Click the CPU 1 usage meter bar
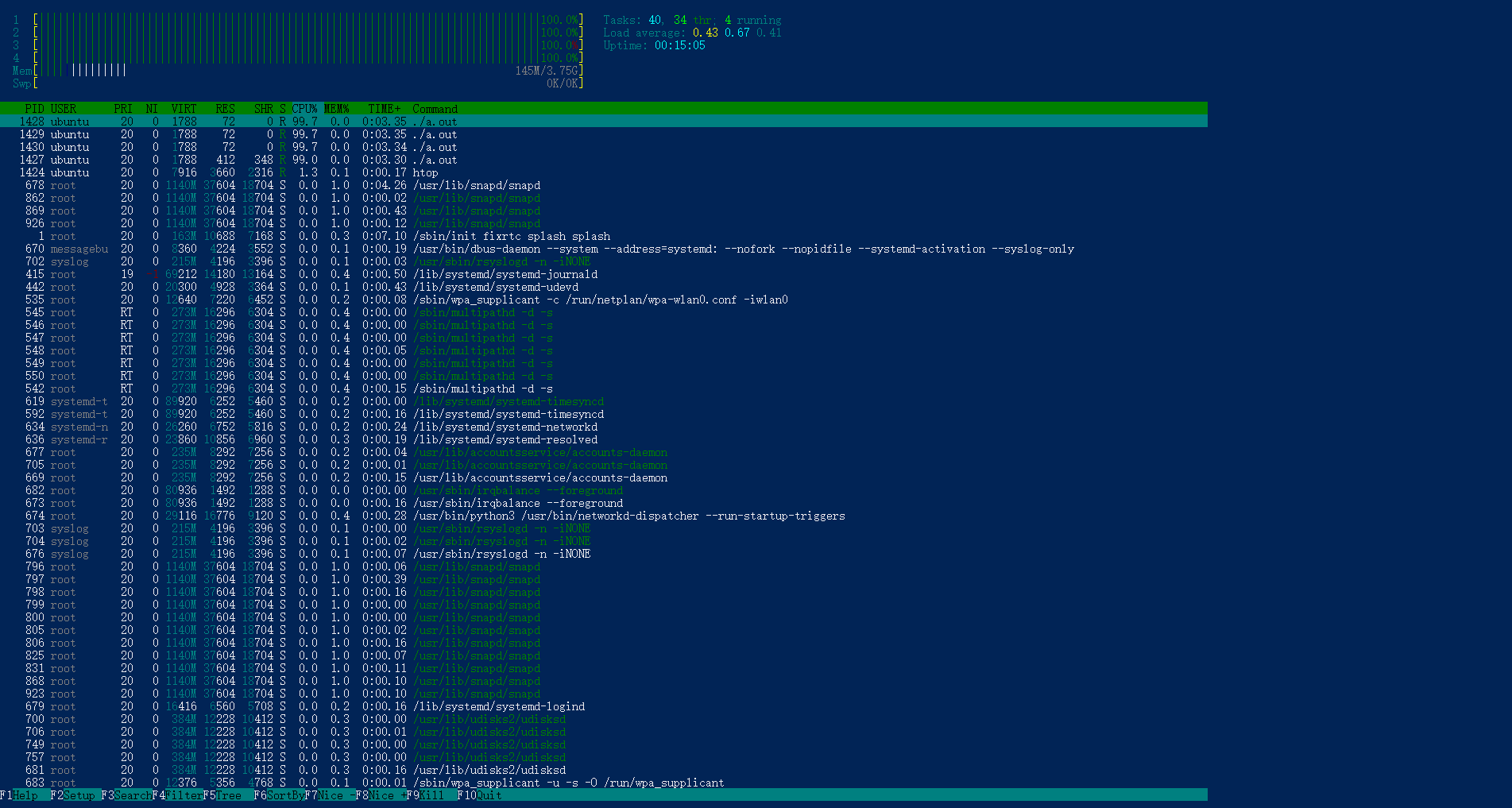The image size is (1512, 808). point(308,20)
